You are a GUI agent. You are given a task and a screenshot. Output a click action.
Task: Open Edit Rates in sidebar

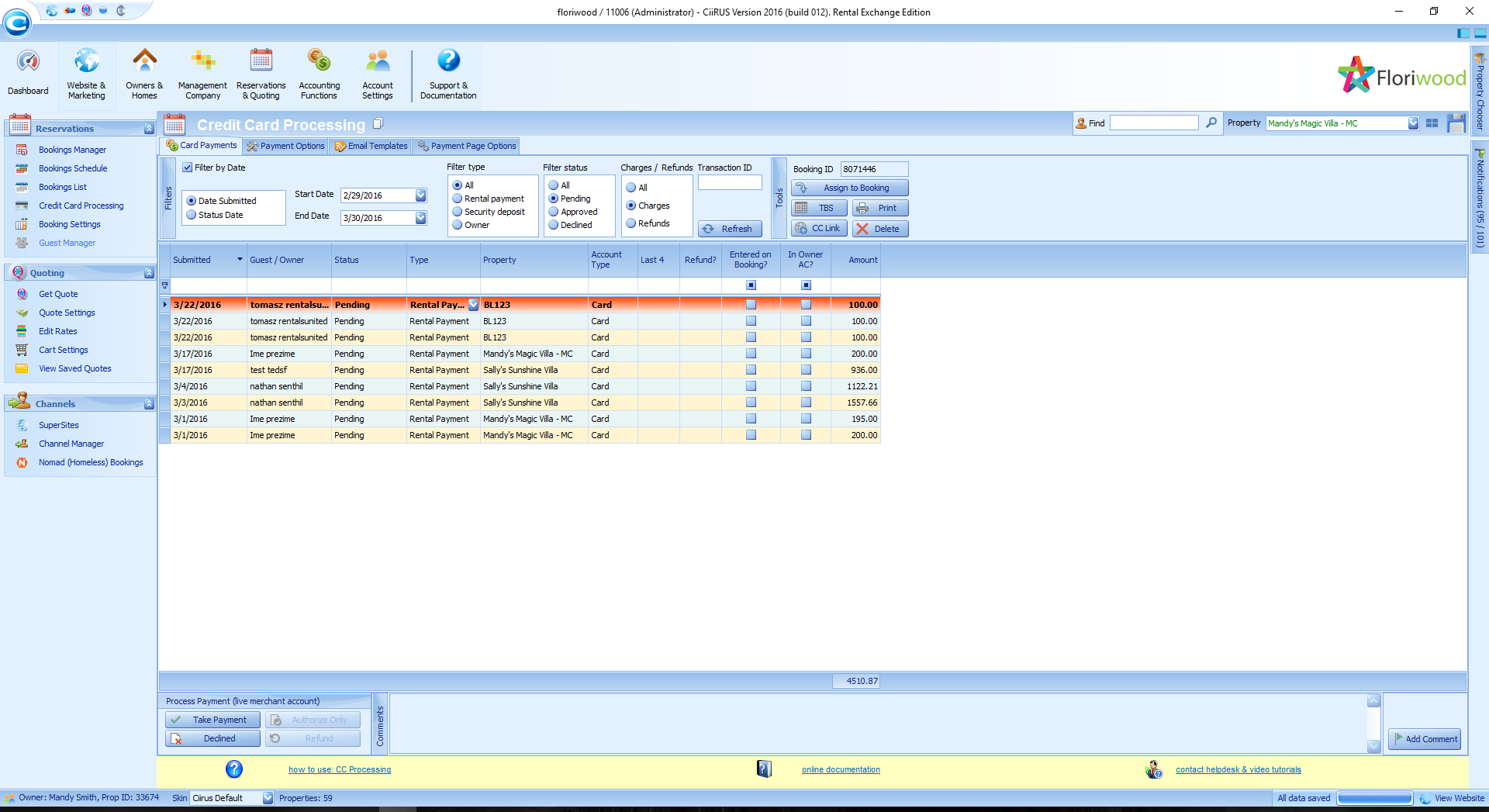click(58, 331)
